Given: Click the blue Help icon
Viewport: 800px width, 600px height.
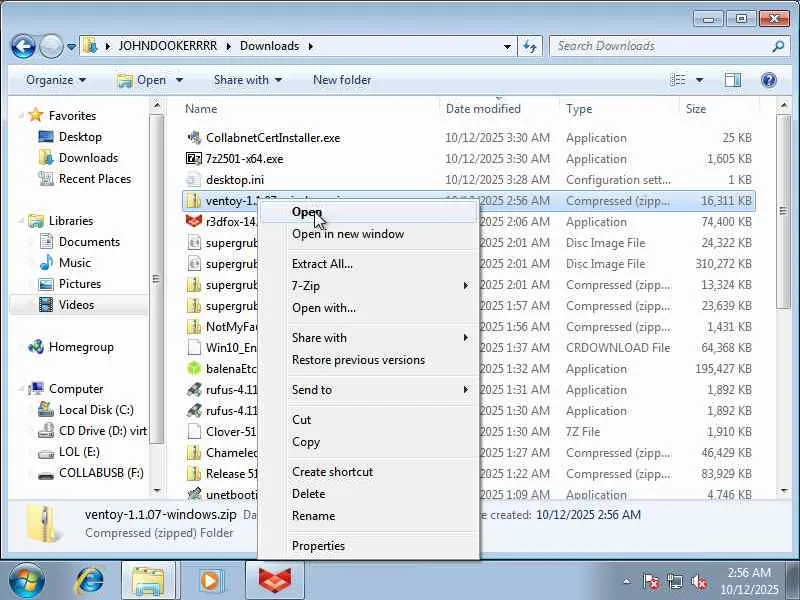Looking at the screenshot, I should (768, 80).
